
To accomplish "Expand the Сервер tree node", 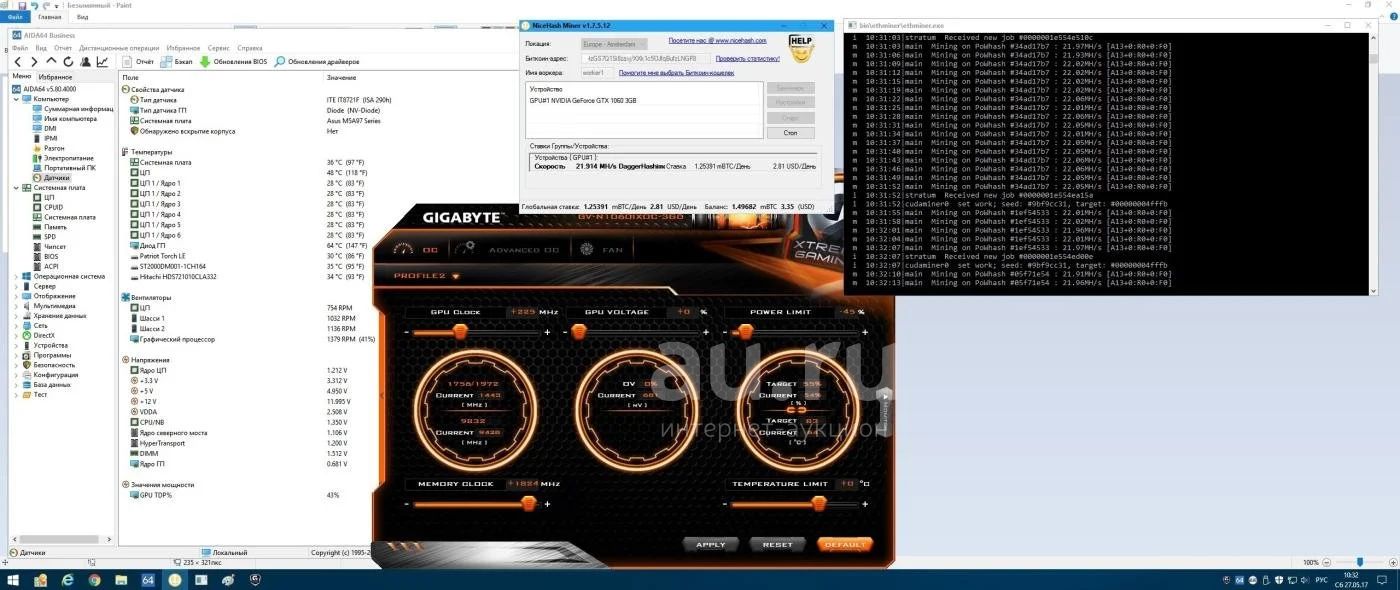I will pyautogui.click(x=15, y=286).
